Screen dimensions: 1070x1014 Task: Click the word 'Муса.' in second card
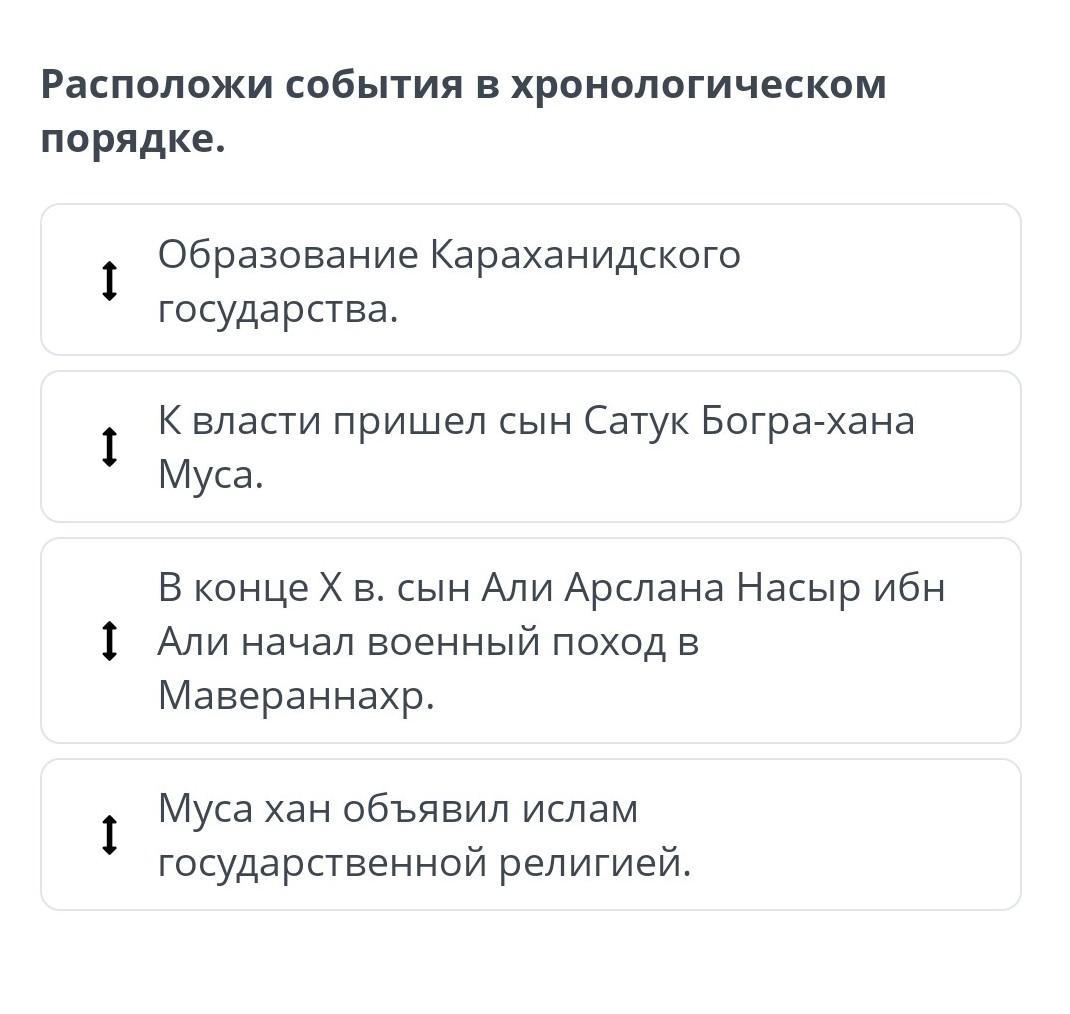pyautogui.click(x=210, y=475)
